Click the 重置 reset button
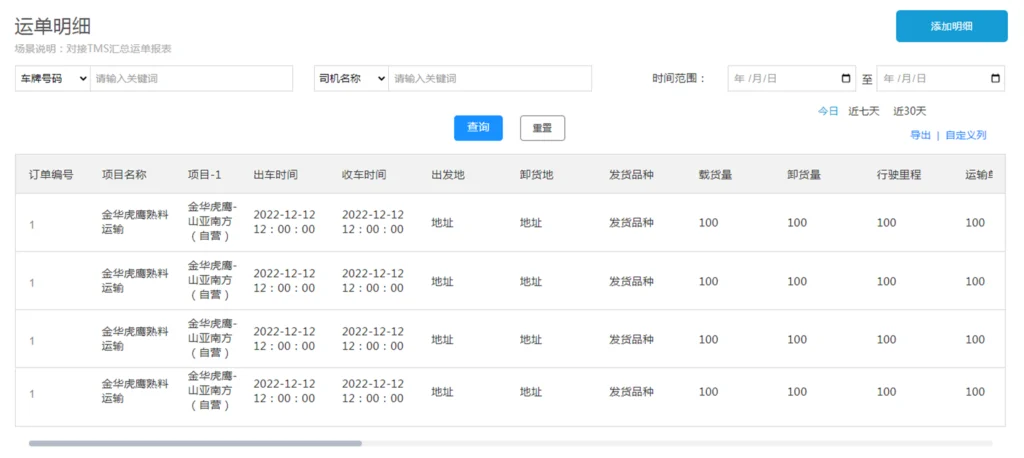 point(542,128)
